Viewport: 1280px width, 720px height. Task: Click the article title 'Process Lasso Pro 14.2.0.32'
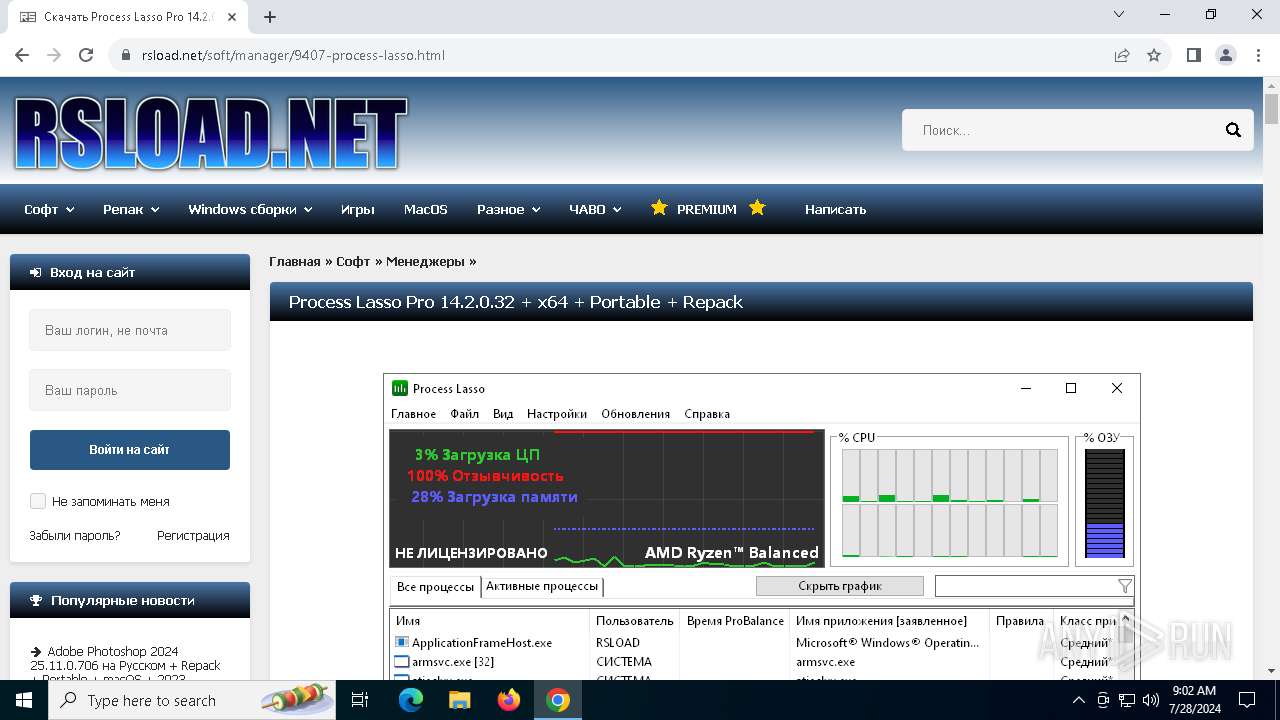[516, 302]
